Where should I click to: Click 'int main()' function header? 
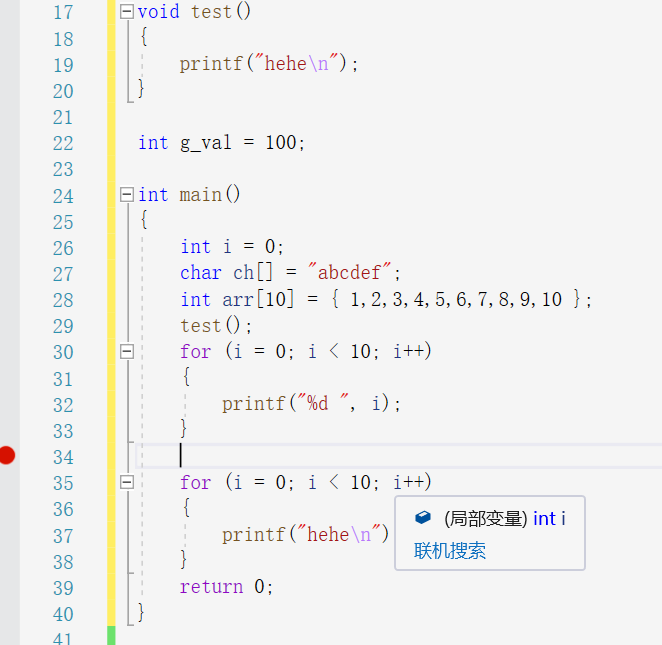[189, 195]
